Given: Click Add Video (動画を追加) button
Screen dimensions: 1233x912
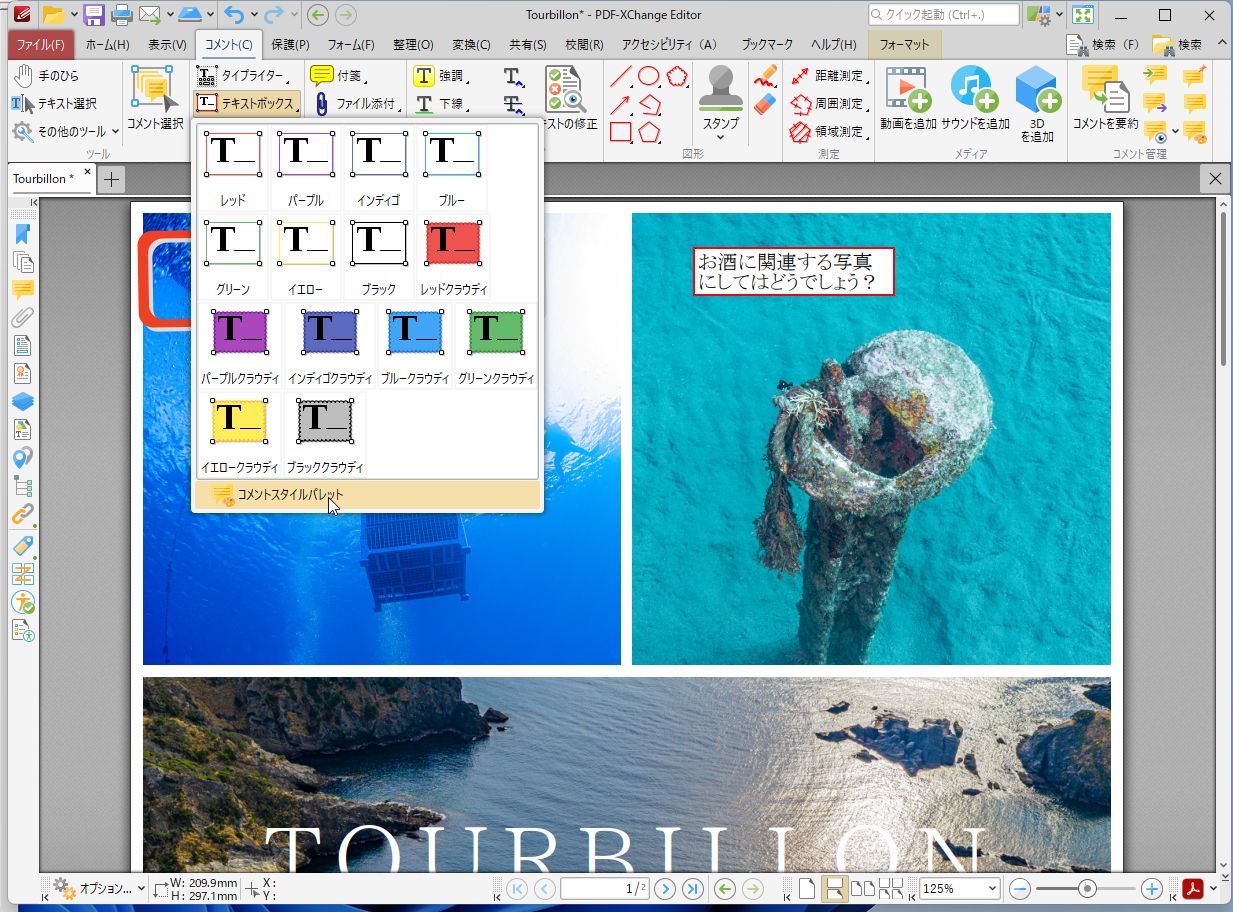Looking at the screenshot, I should 908,98.
